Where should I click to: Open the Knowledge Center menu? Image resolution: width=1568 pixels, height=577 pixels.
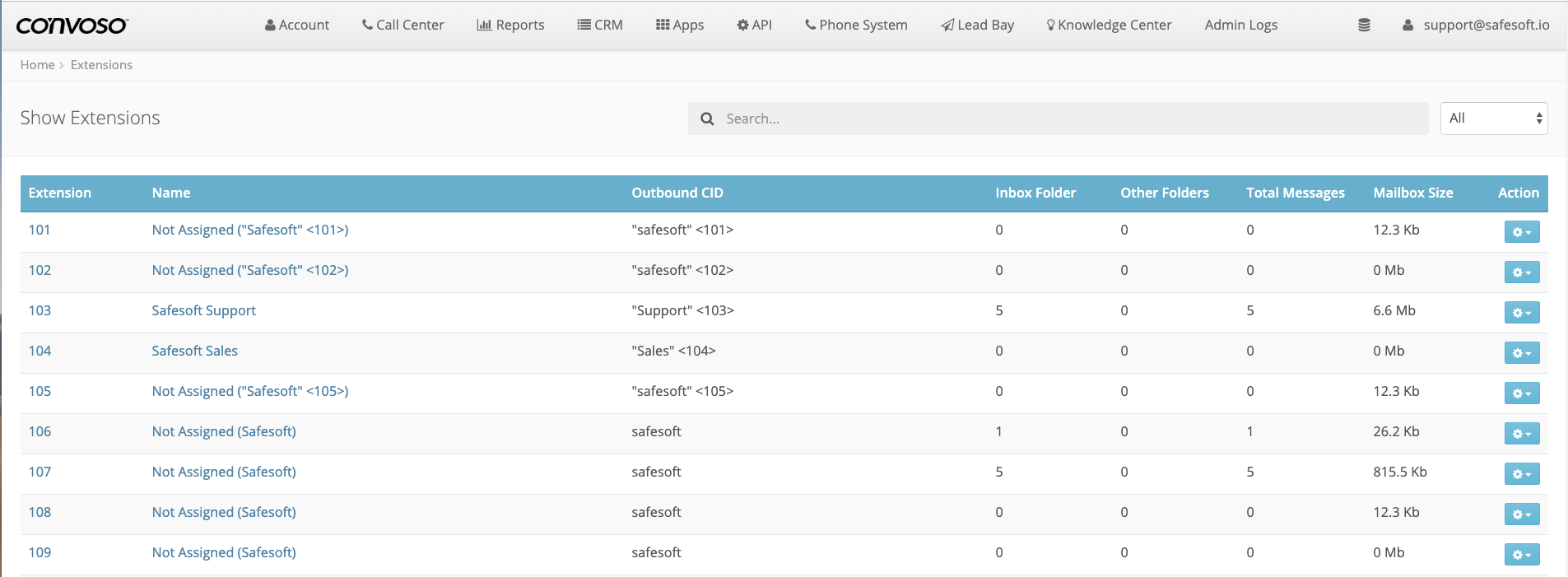pos(1109,26)
